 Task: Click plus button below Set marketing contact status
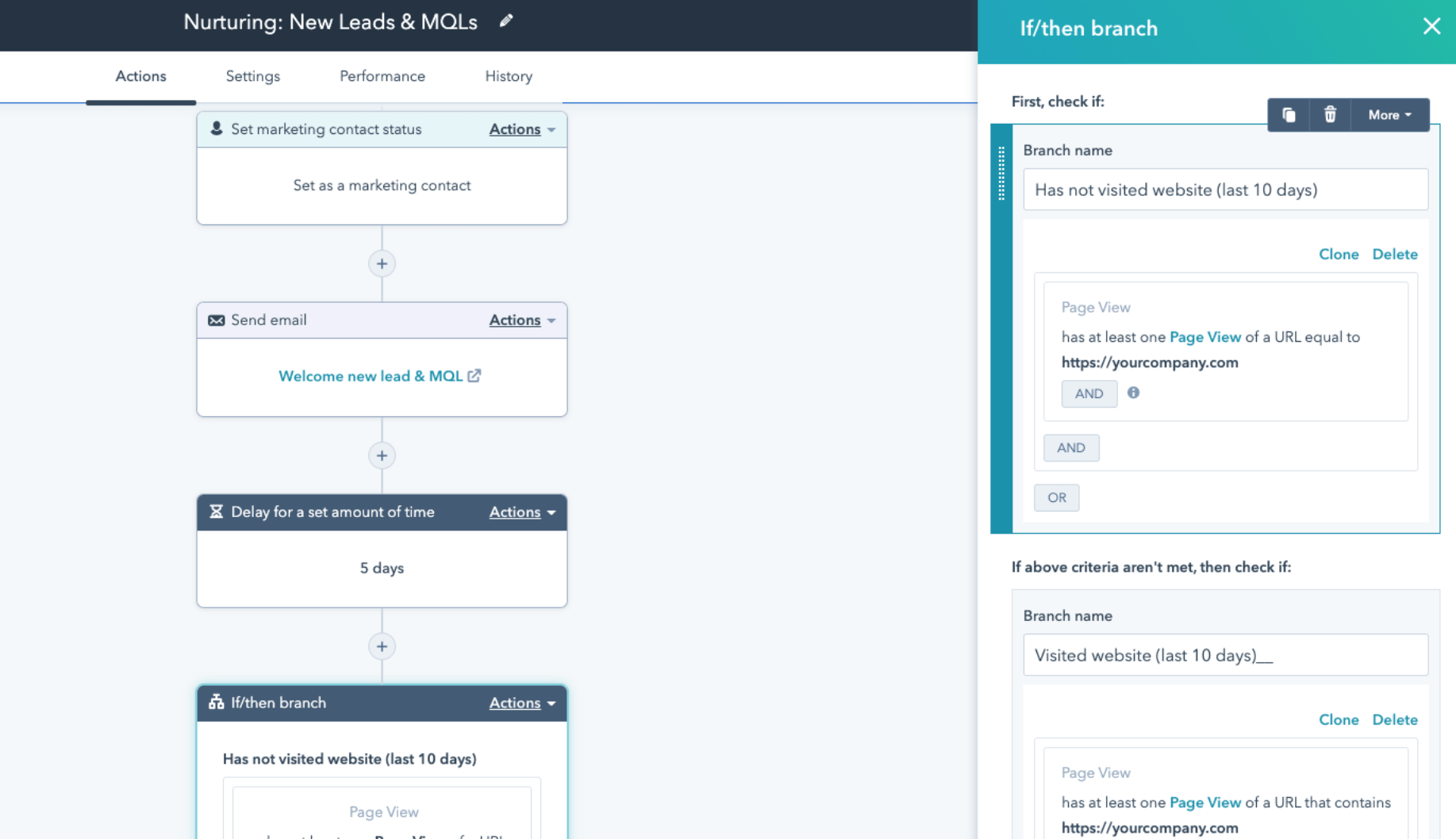coord(382,264)
